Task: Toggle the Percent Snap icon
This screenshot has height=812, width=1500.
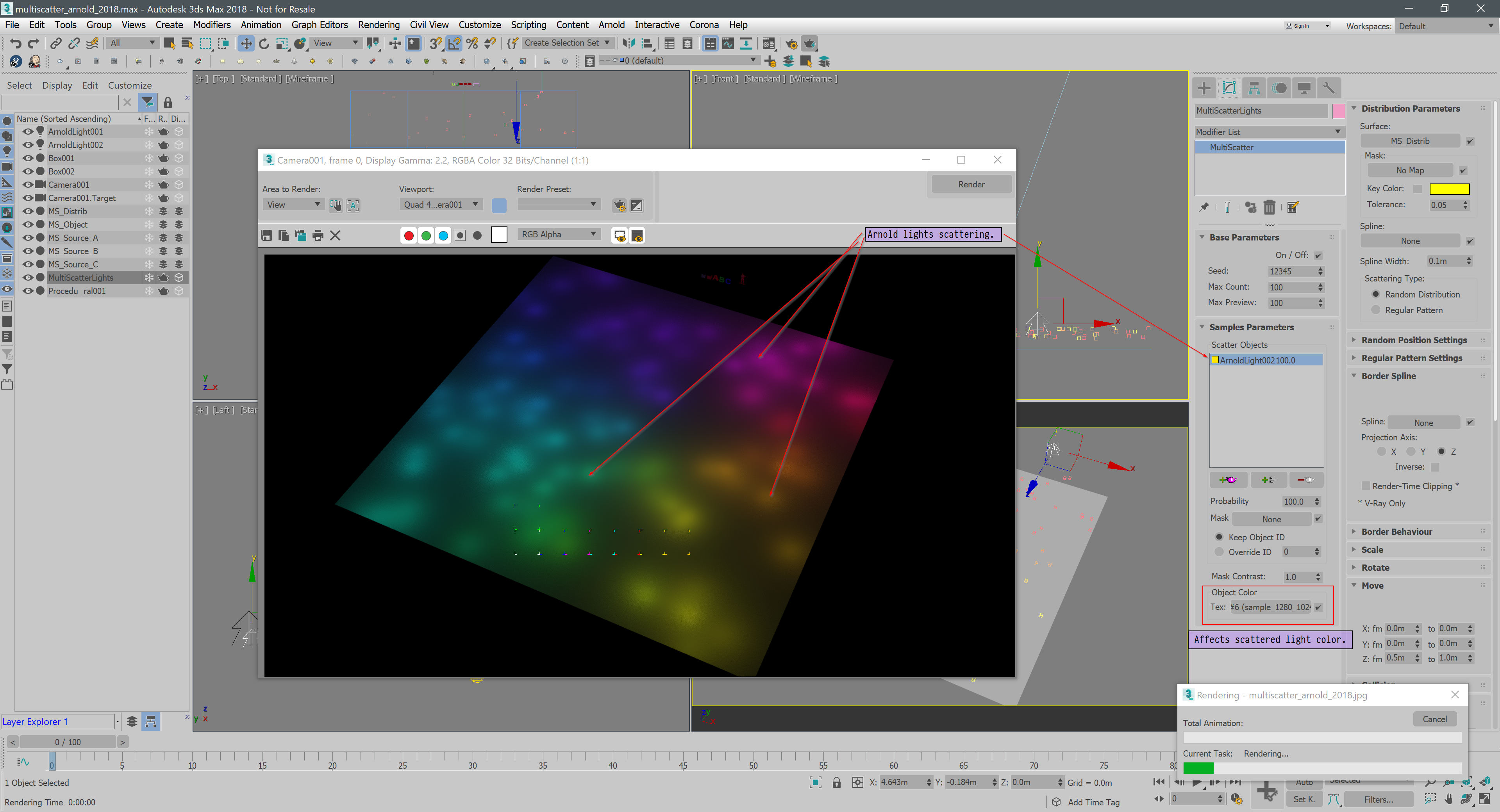Action: pos(472,43)
